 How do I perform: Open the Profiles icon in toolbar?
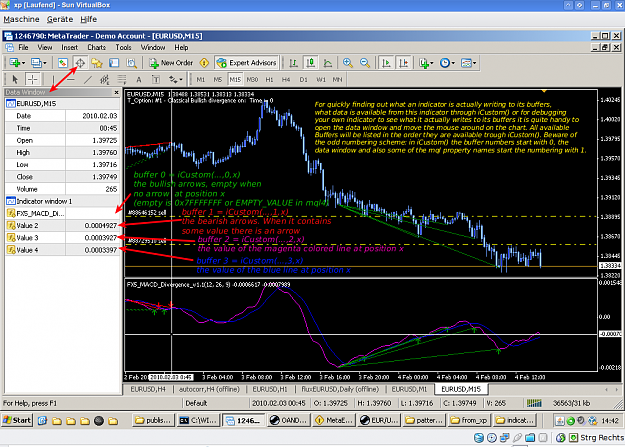pos(36,63)
